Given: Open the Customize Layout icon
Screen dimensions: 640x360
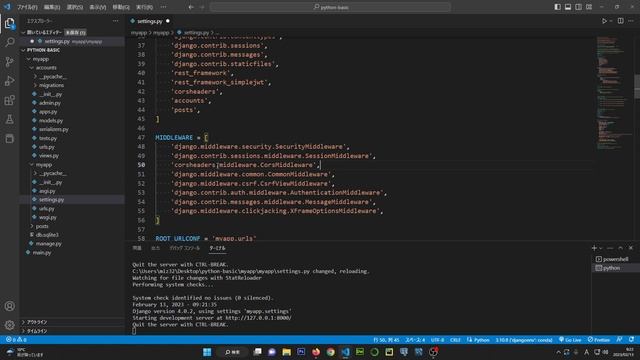Looking at the screenshot, I should pos(589,7).
